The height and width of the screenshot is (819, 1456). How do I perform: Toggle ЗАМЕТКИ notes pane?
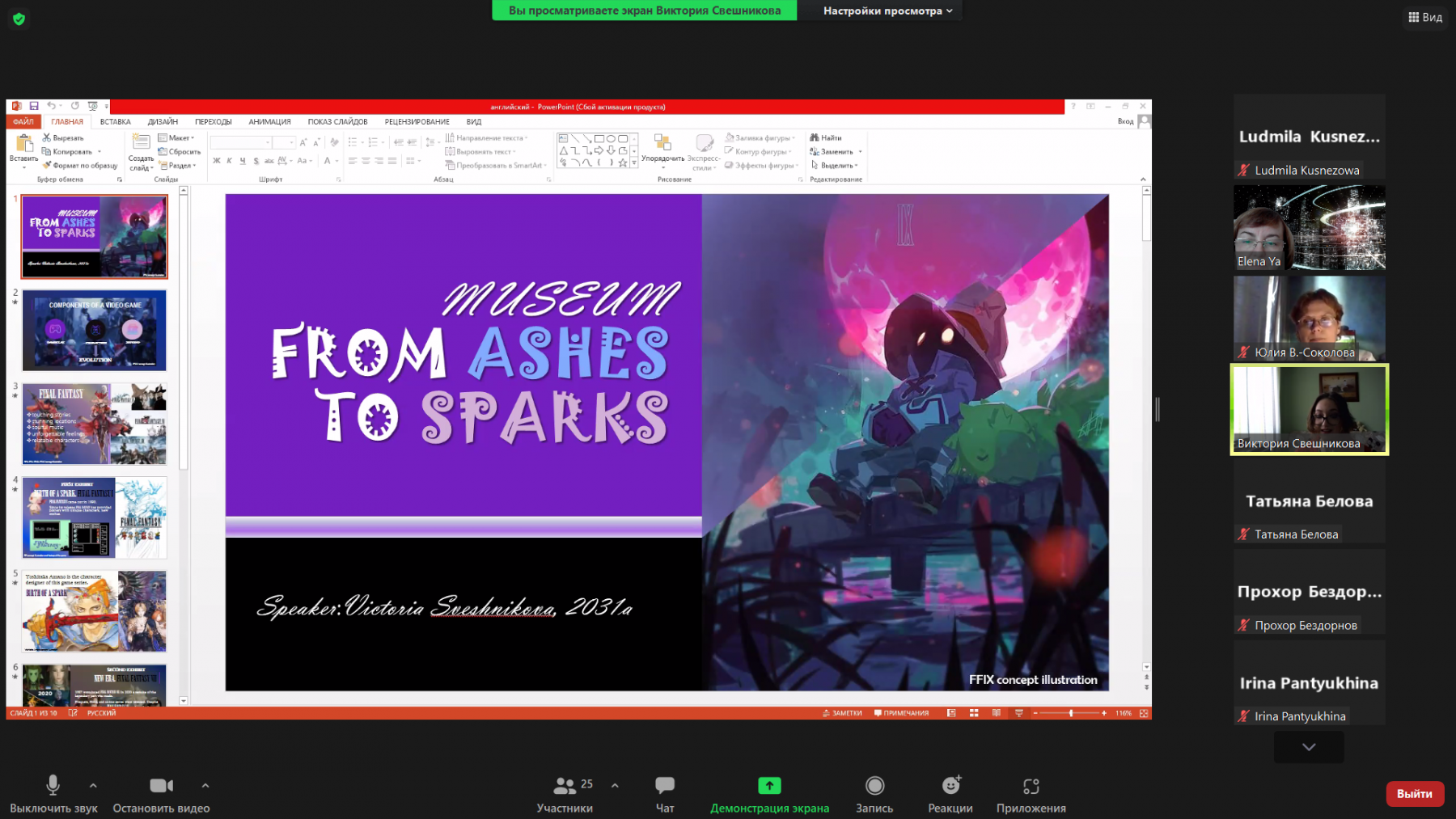click(x=842, y=713)
